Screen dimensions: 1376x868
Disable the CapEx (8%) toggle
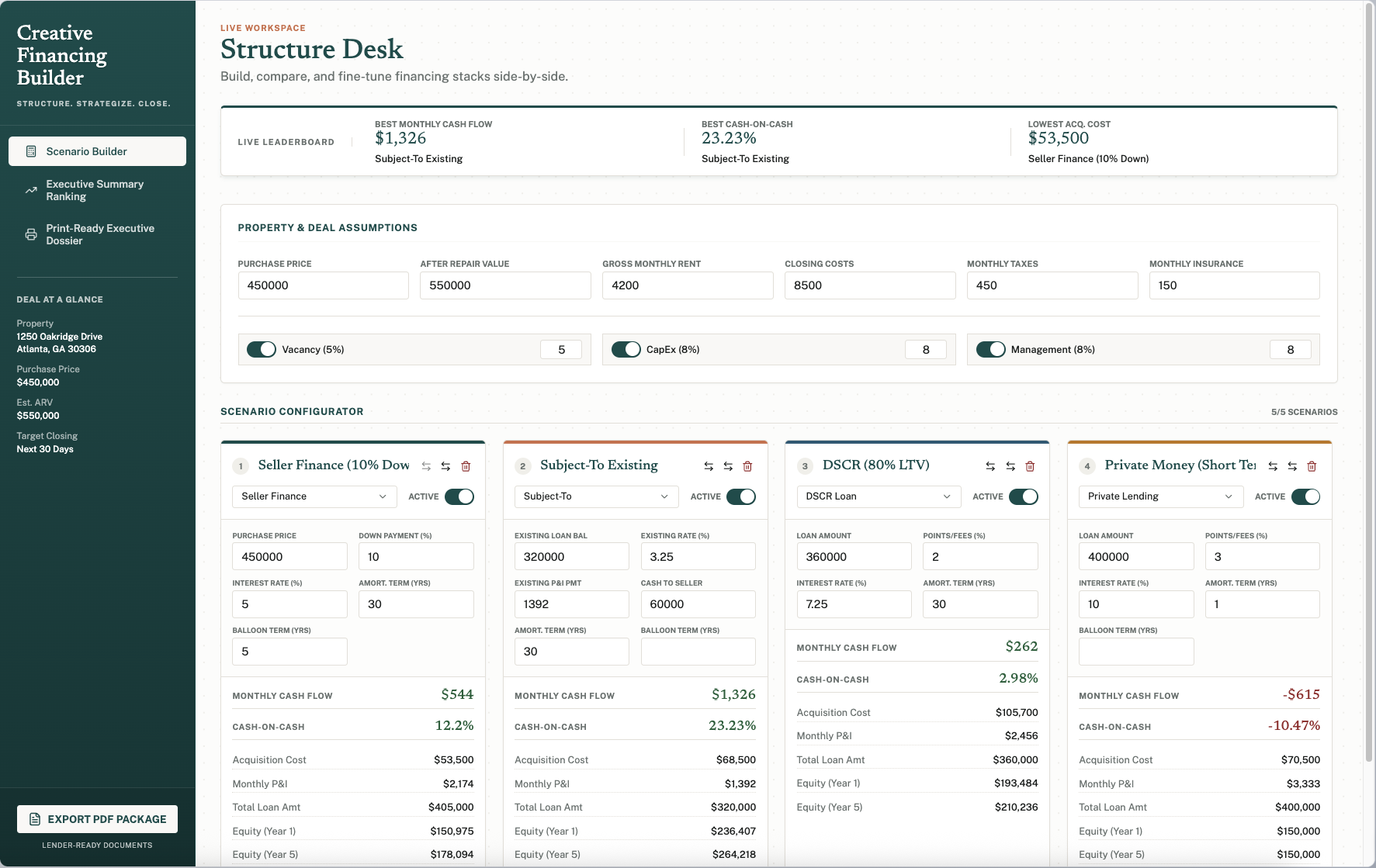click(626, 350)
